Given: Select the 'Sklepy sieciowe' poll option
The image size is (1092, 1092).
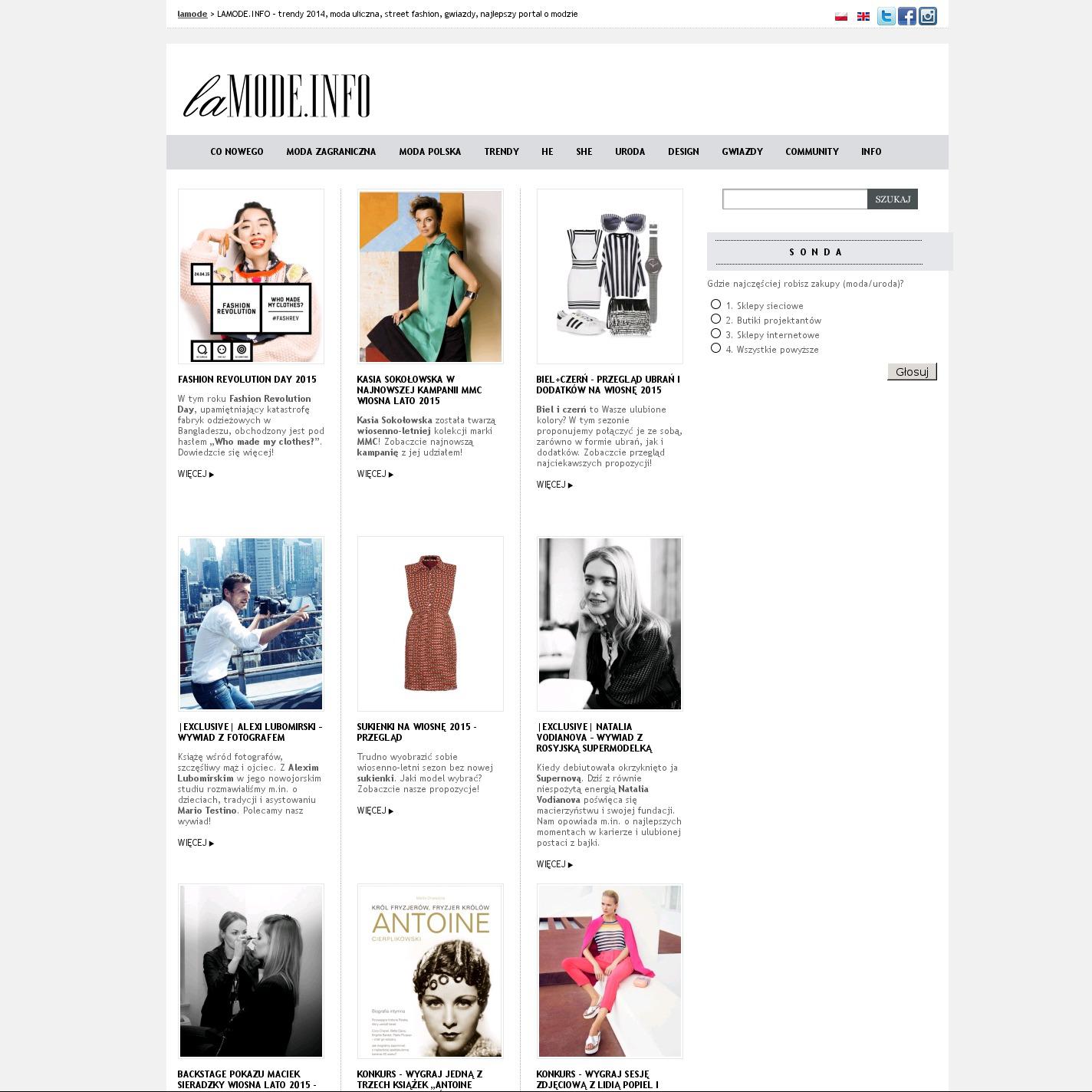Looking at the screenshot, I should coord(715,304).
